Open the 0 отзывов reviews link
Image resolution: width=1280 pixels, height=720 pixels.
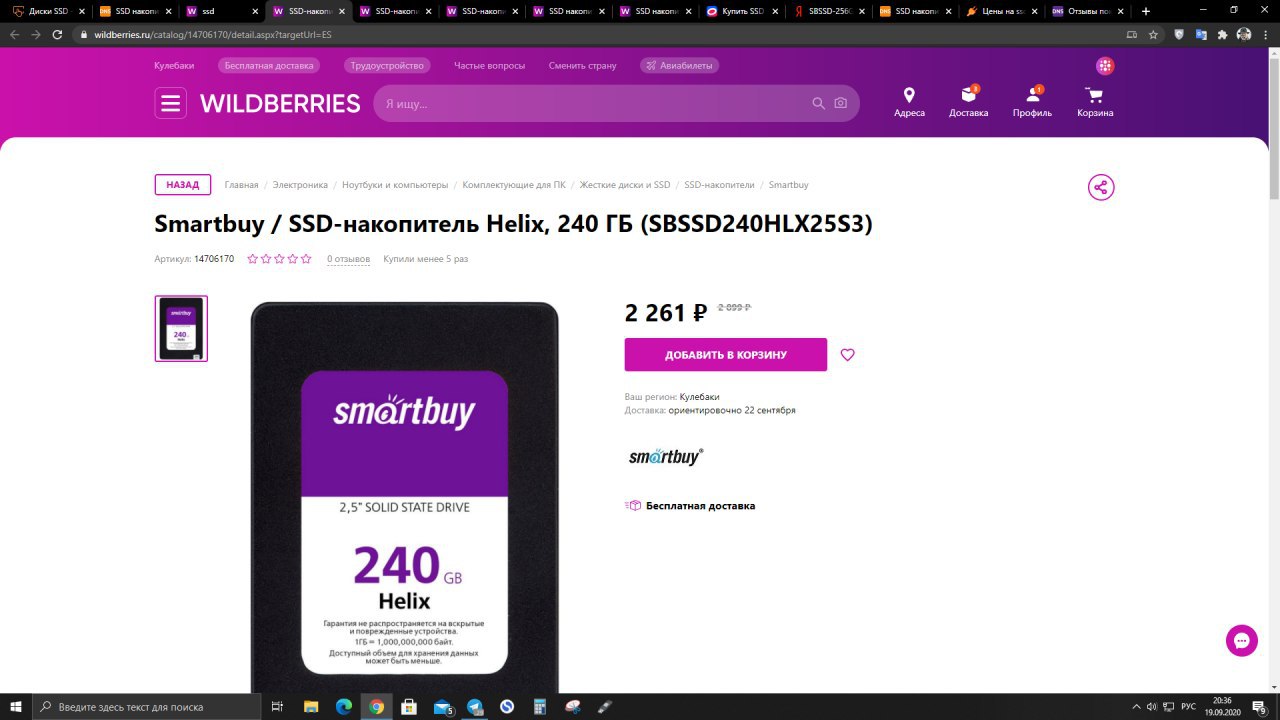(348, 259)
